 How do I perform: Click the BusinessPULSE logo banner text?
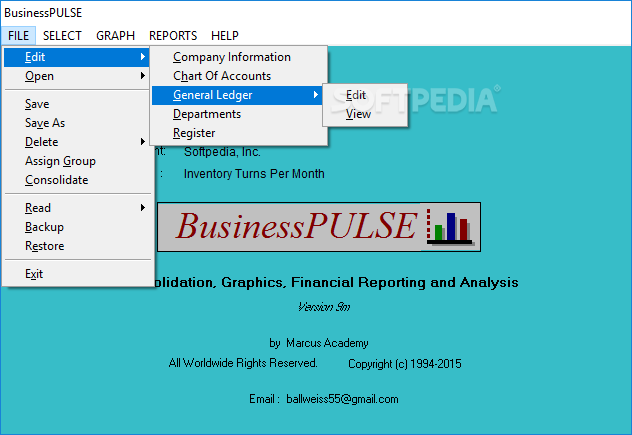[x=296, y=226]
